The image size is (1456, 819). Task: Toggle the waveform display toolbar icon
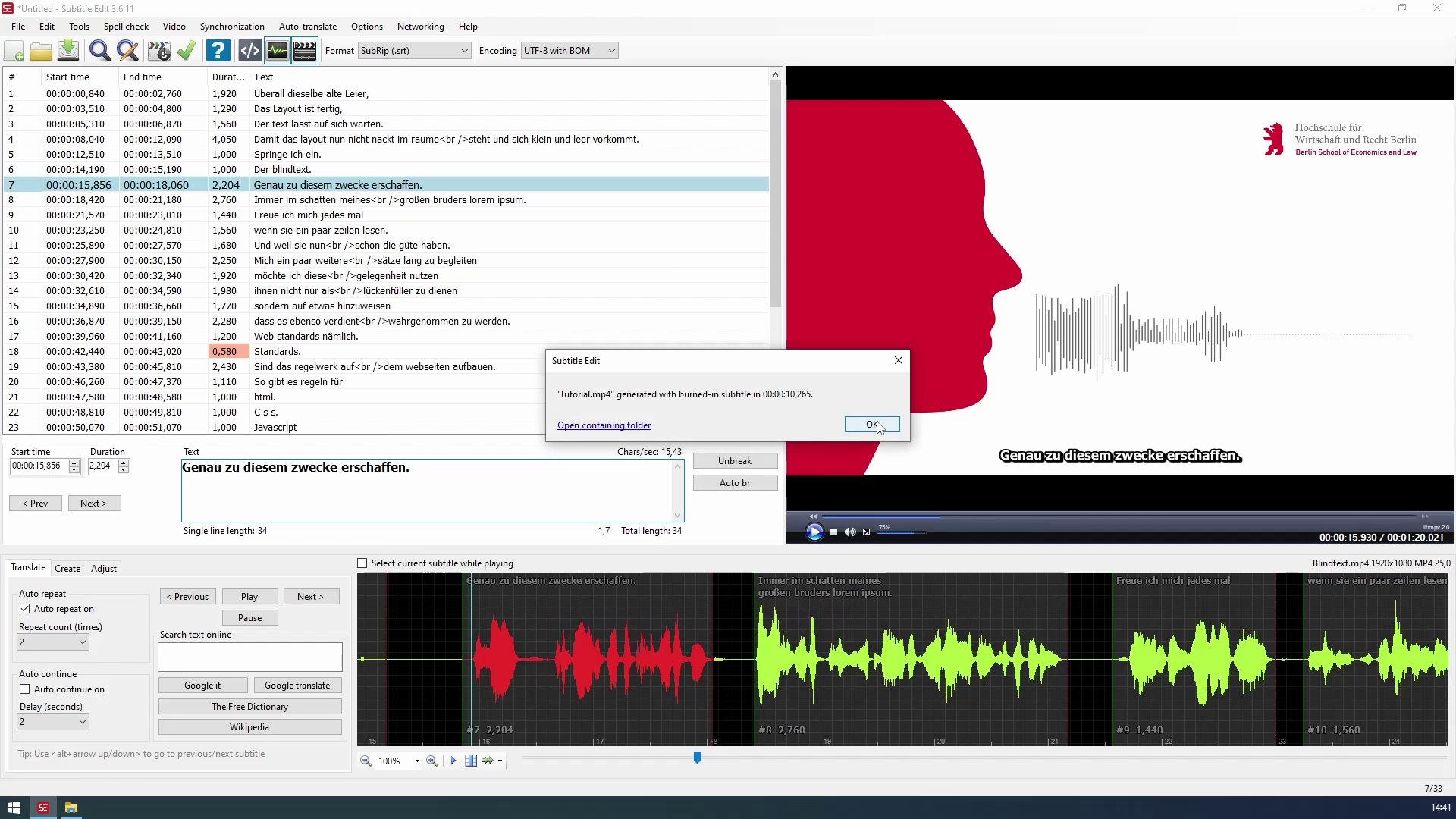[278, 51]
